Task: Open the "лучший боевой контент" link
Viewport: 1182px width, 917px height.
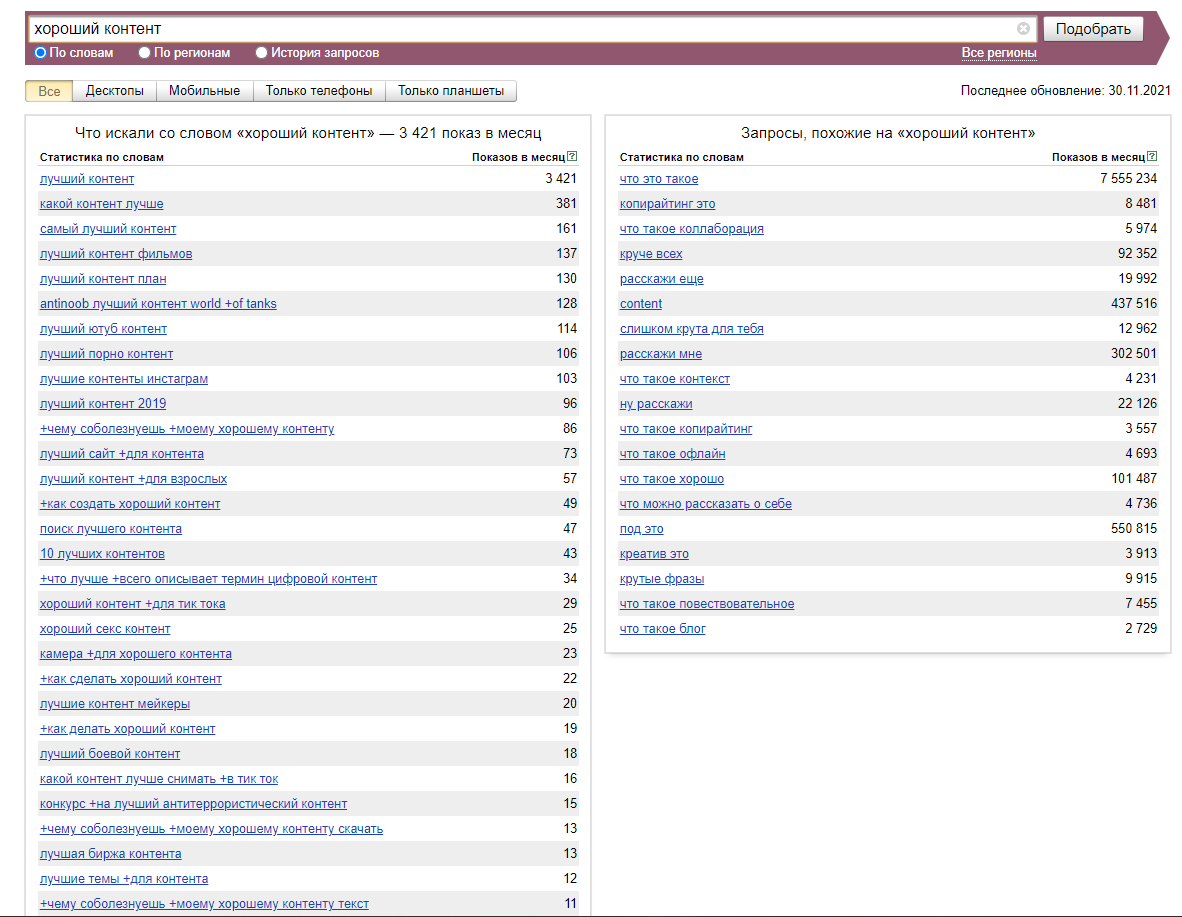Action: (x=110, y=753)
